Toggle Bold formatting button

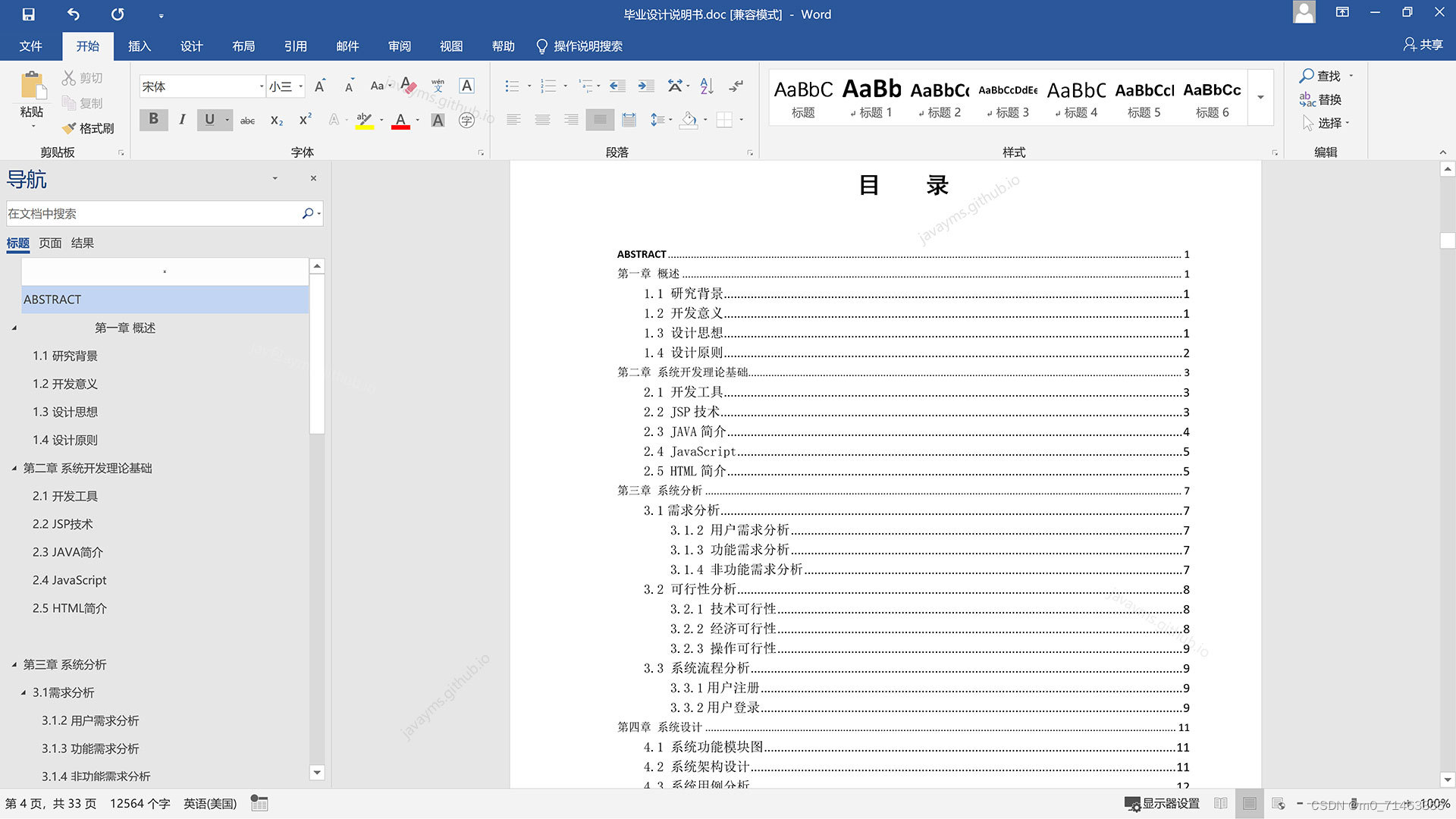(153, 119)
